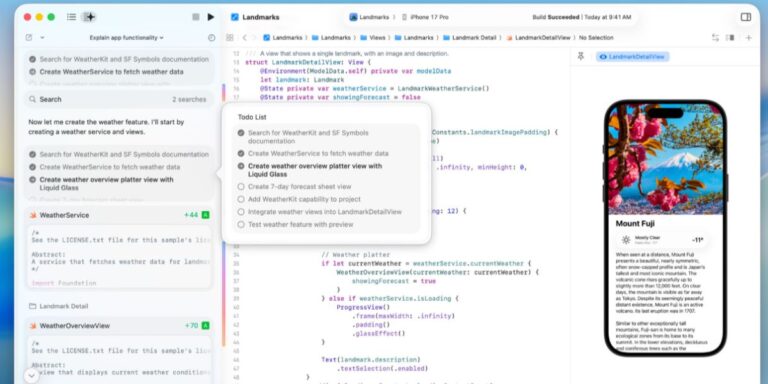
Task: Open the chevron menu beside the compose icon
Action: tap(42, 38)
